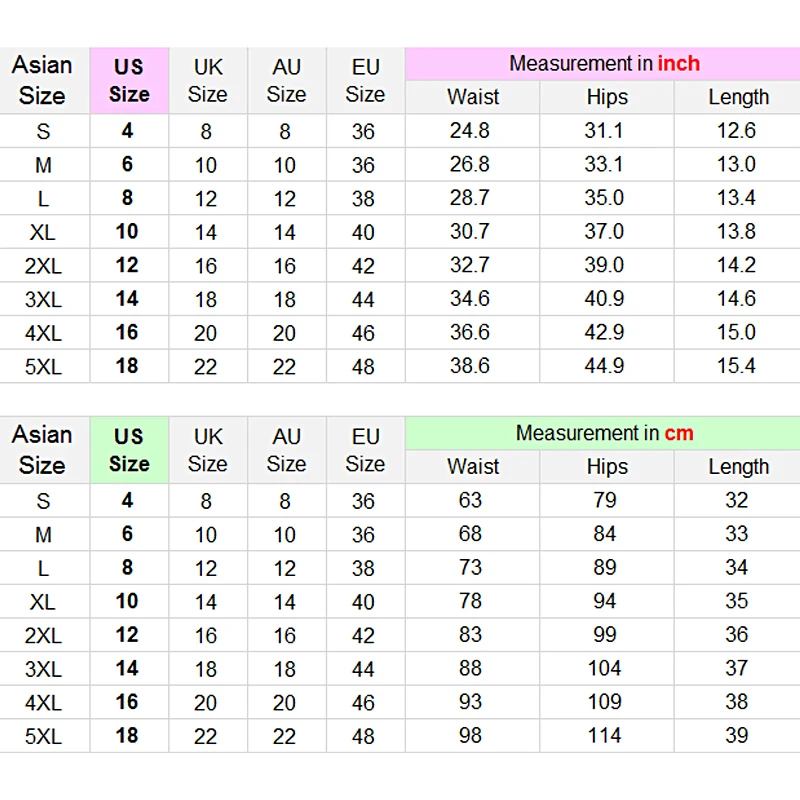Select the 'Measurement in cm' header
Screen dimensions: 800x800
pos(603,433)
